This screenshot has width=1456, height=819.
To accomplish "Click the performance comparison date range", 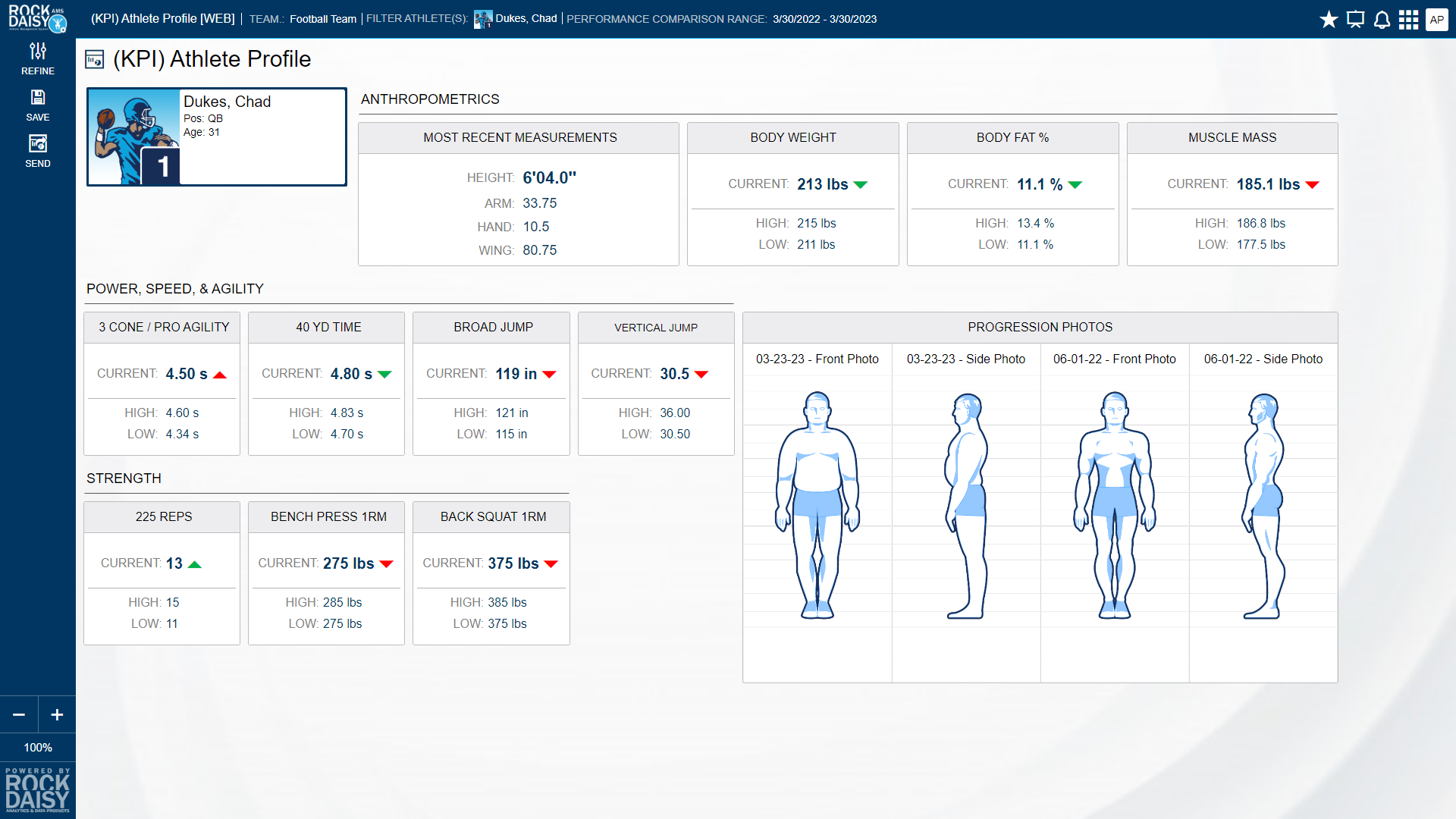I will (x=824, y=19).
